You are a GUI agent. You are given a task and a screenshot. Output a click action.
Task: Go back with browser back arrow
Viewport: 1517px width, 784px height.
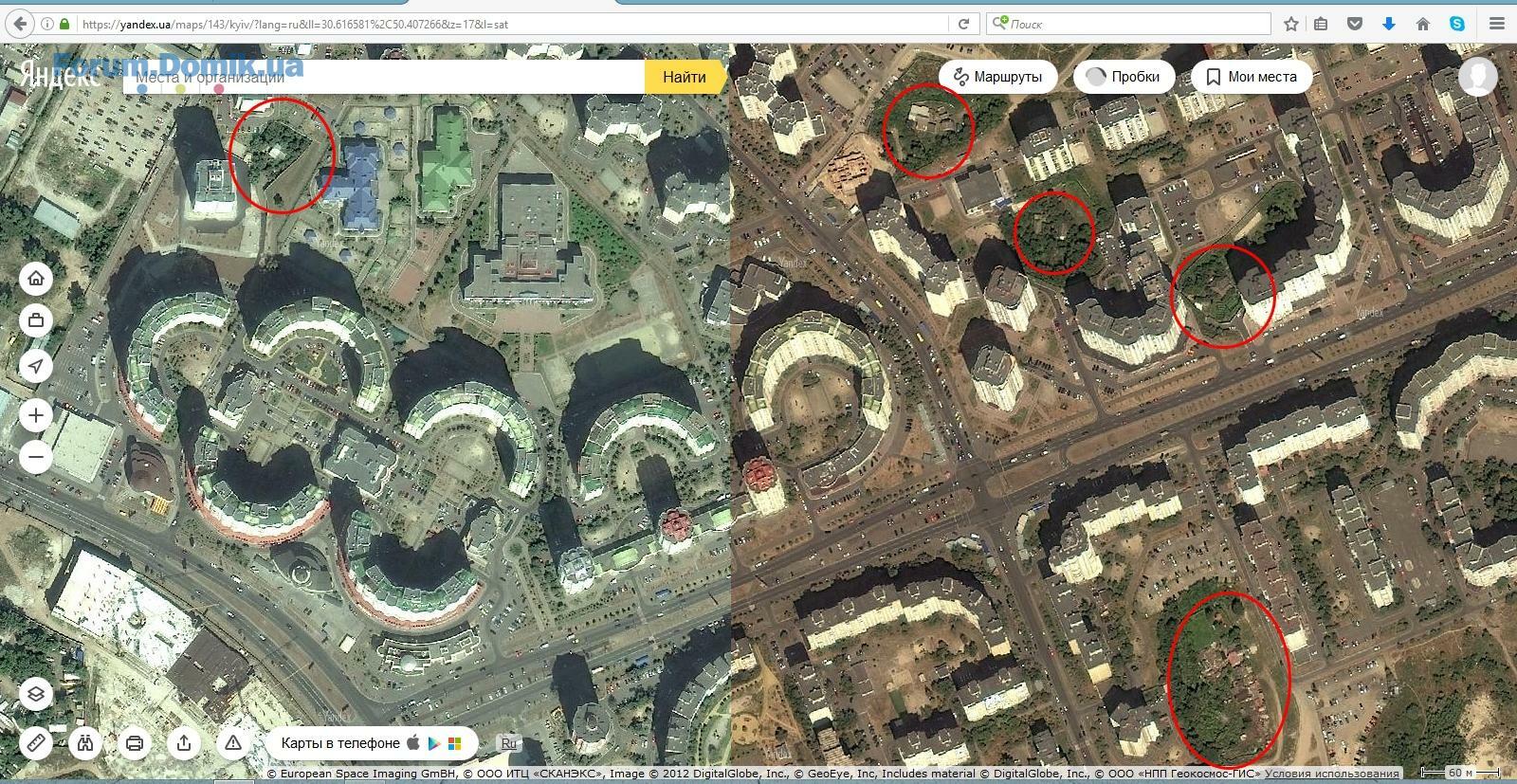21,24
